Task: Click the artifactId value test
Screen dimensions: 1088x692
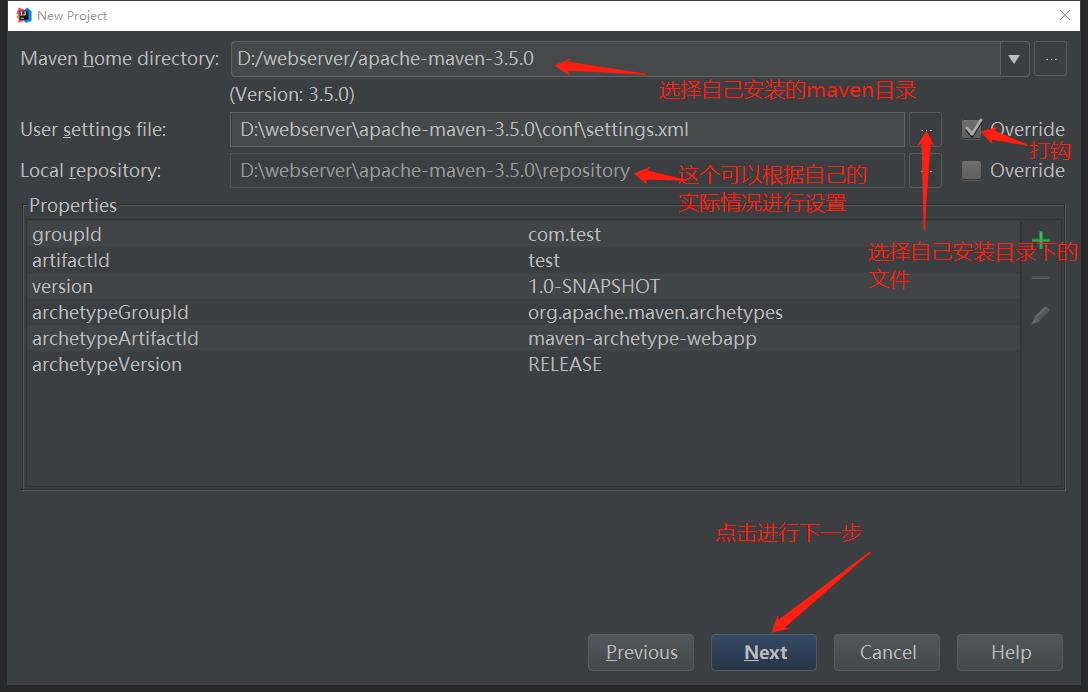Action: pos(543,260)
